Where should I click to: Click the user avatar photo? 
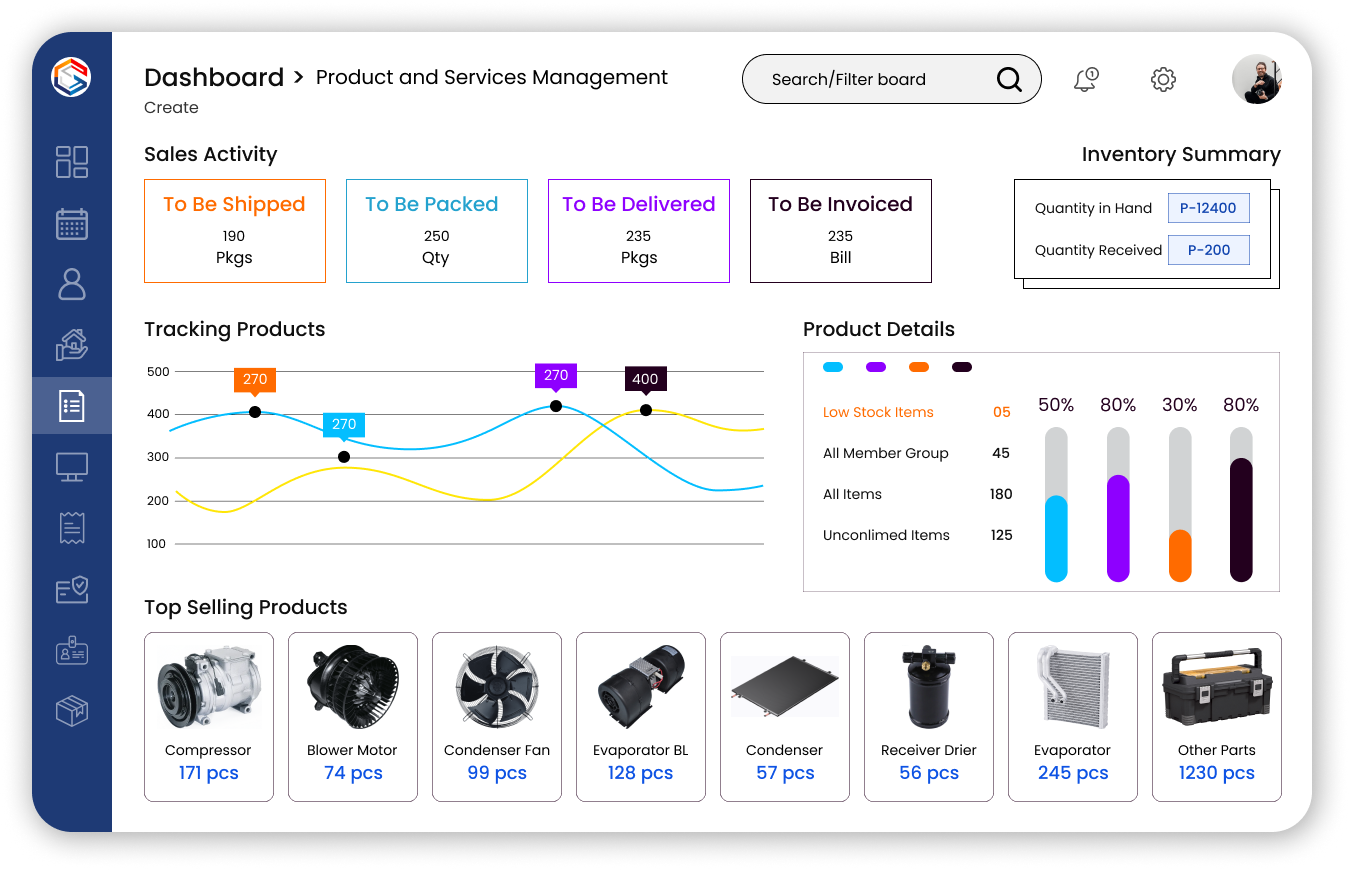(x=1257, y=79)
